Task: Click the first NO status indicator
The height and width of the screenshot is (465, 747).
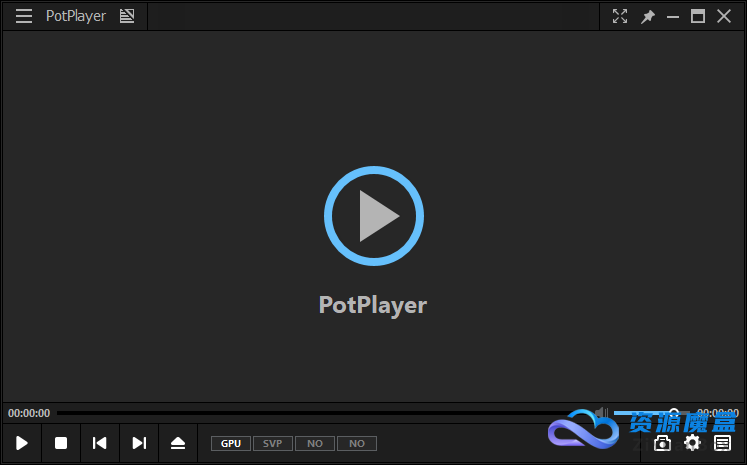Action: 315,443
